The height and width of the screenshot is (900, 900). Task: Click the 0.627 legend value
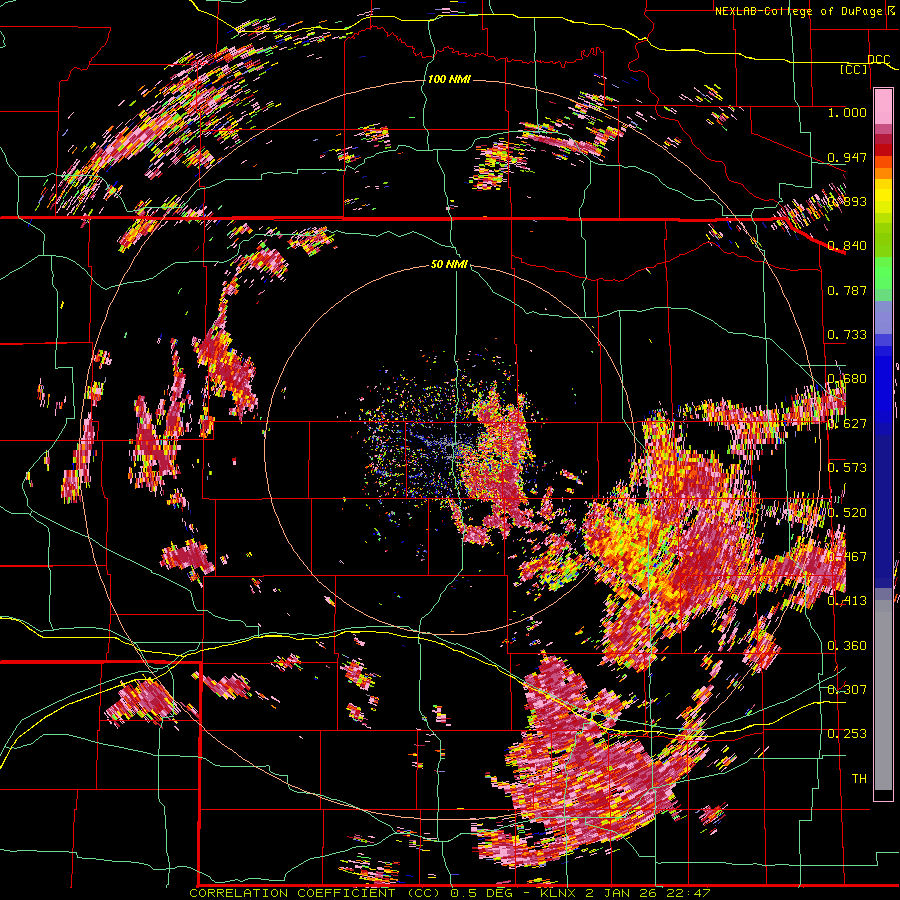pyautogui.click(x=847, y=423)
